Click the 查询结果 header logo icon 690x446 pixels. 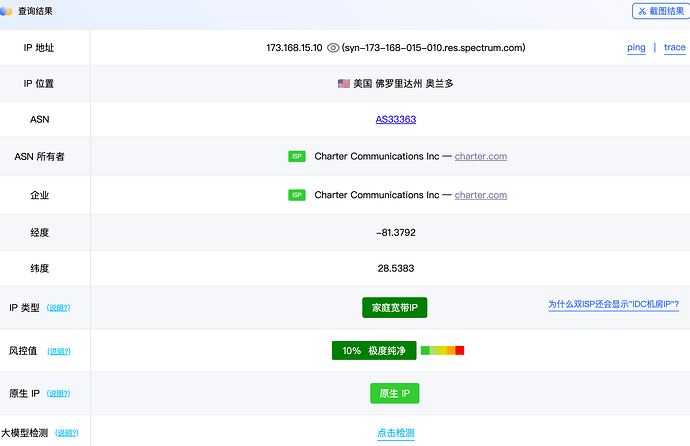click(6, 11)
